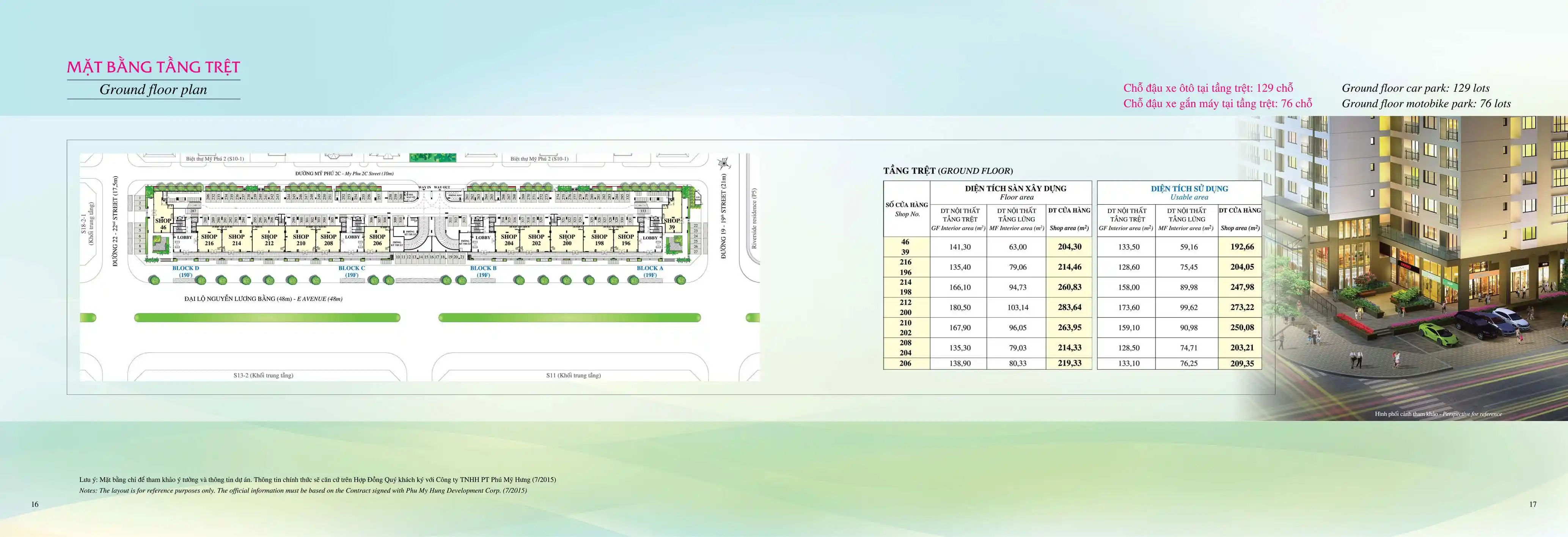Click shop area value '214,33' in table
1568x537 pixels.
coord(1070,348)
